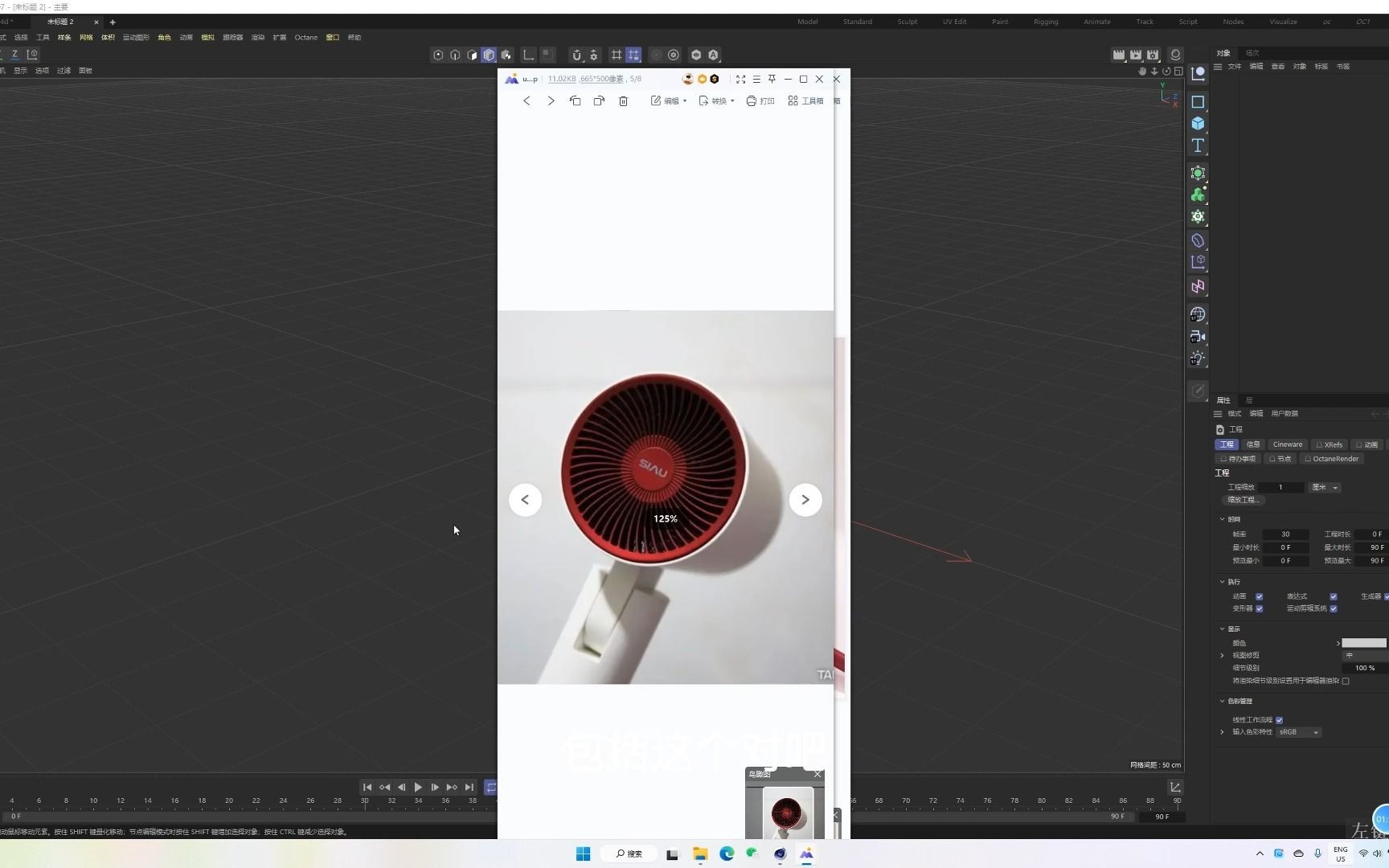This screenshot has height=868, width=1389.
Task: Rotate image clockwise in viewer
Action: tap(599, 100)
